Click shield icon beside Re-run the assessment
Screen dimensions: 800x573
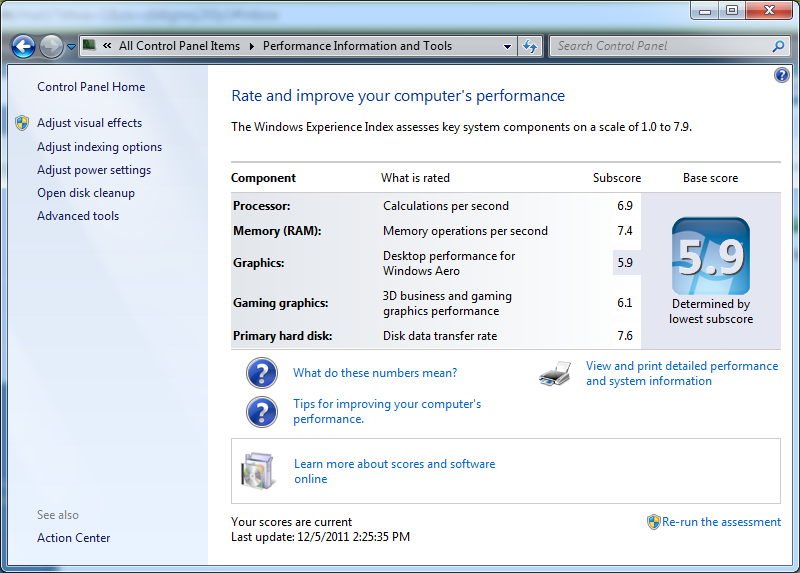point(654,522)
